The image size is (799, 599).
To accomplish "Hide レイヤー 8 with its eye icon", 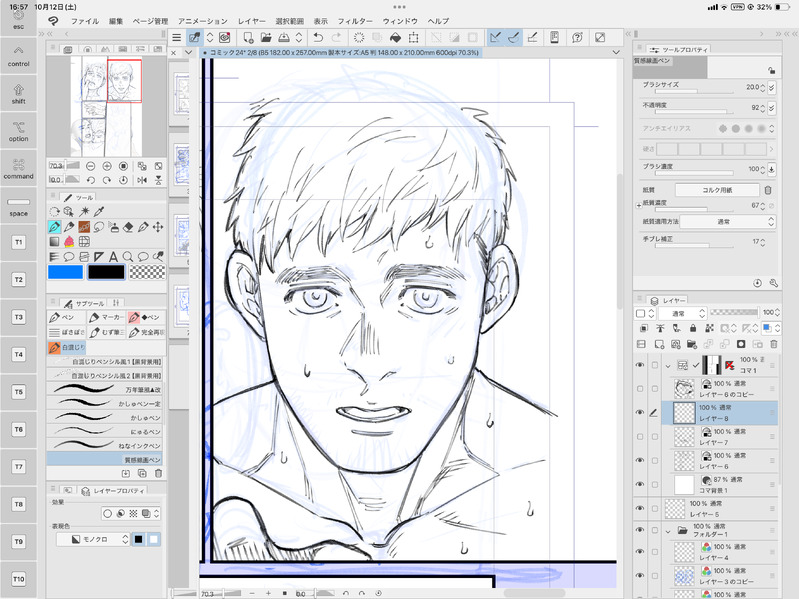I will (640, 411).
